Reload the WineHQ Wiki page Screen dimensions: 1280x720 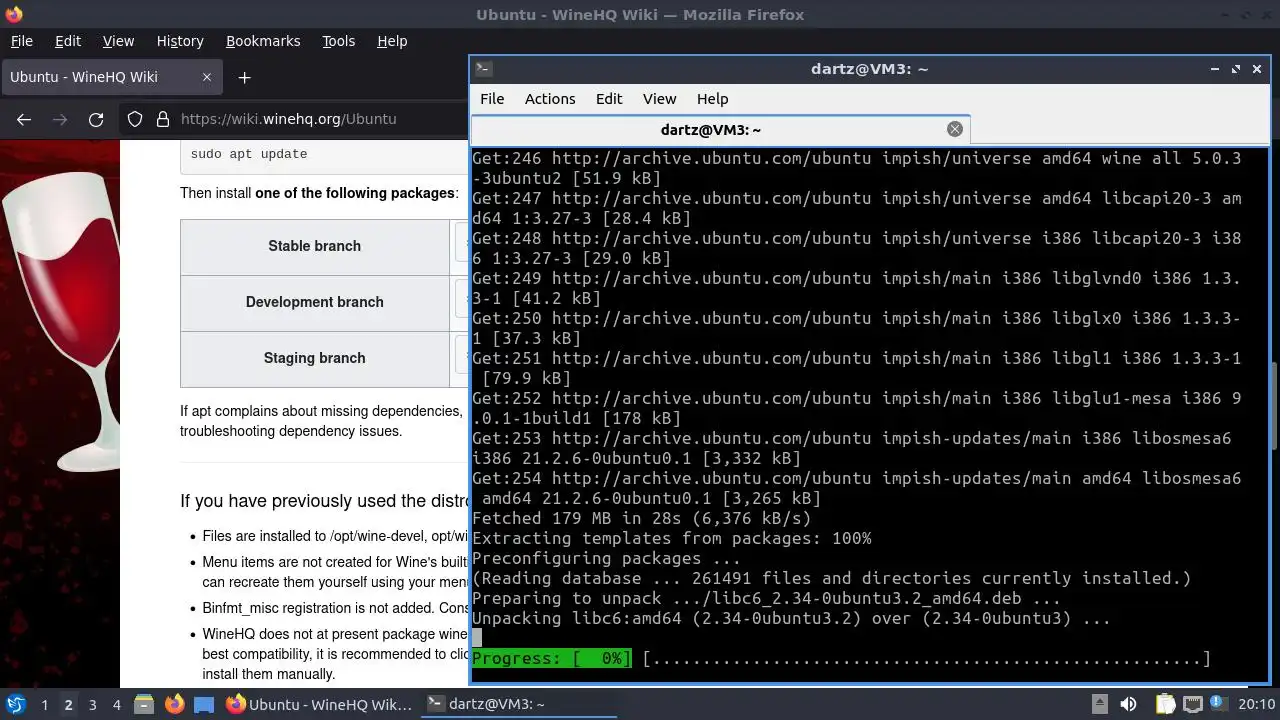[96, 119]
